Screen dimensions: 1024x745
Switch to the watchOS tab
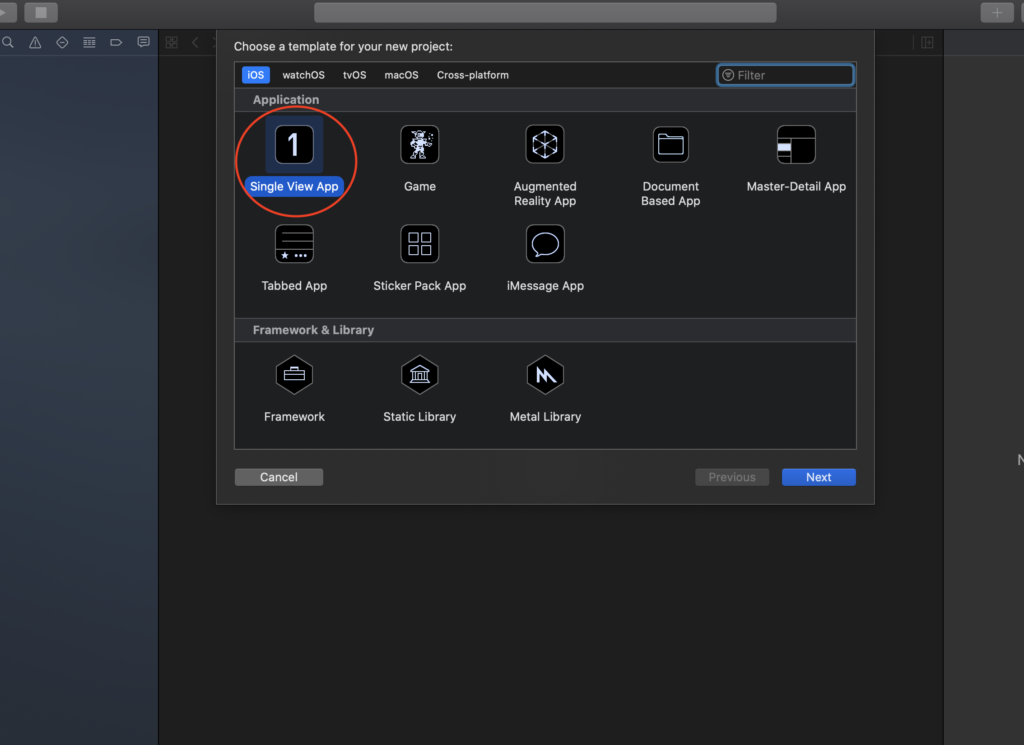pyautogui.click(x=303, y=75)
